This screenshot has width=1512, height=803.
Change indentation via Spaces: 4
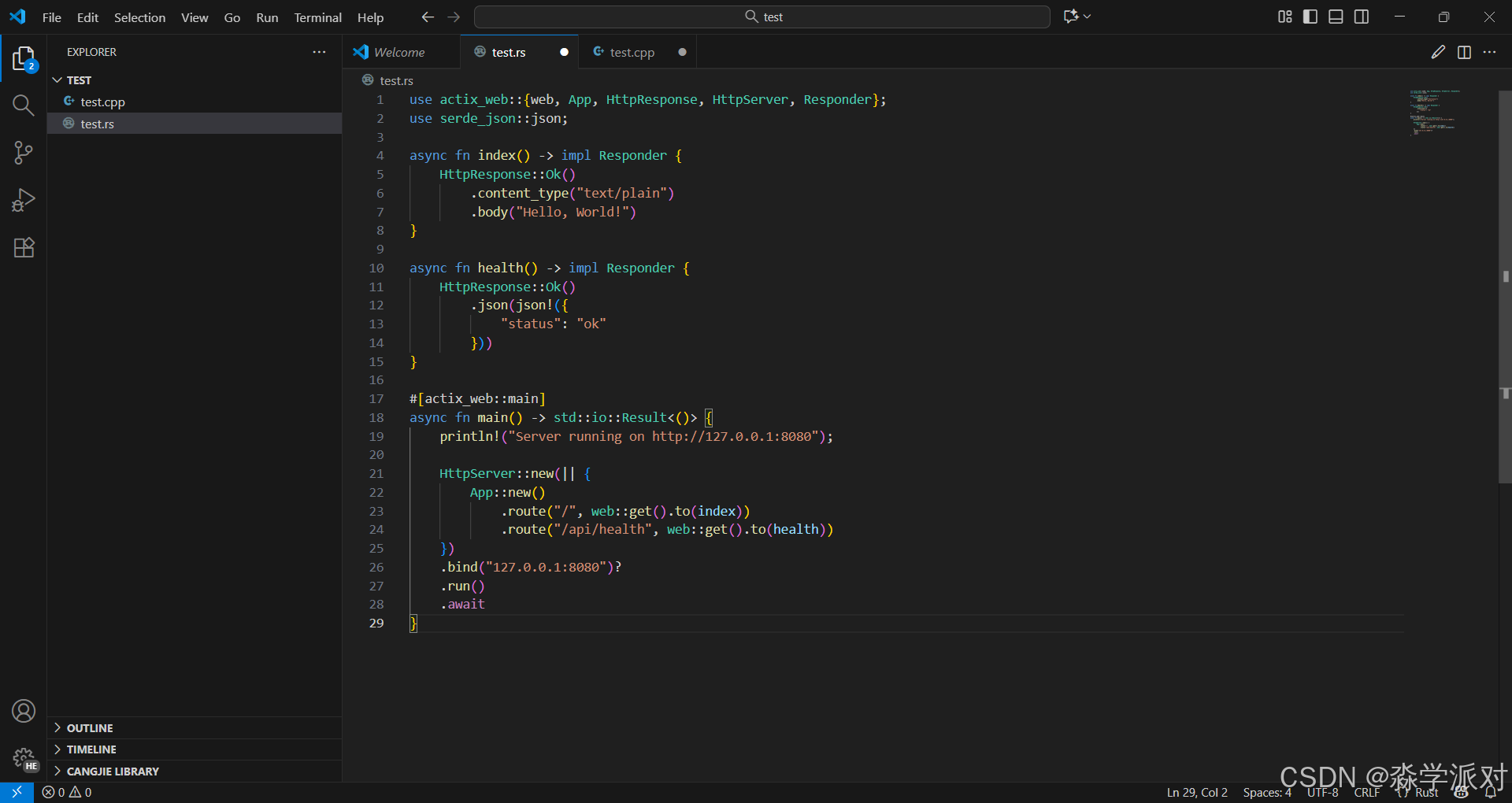[1267, 793]
